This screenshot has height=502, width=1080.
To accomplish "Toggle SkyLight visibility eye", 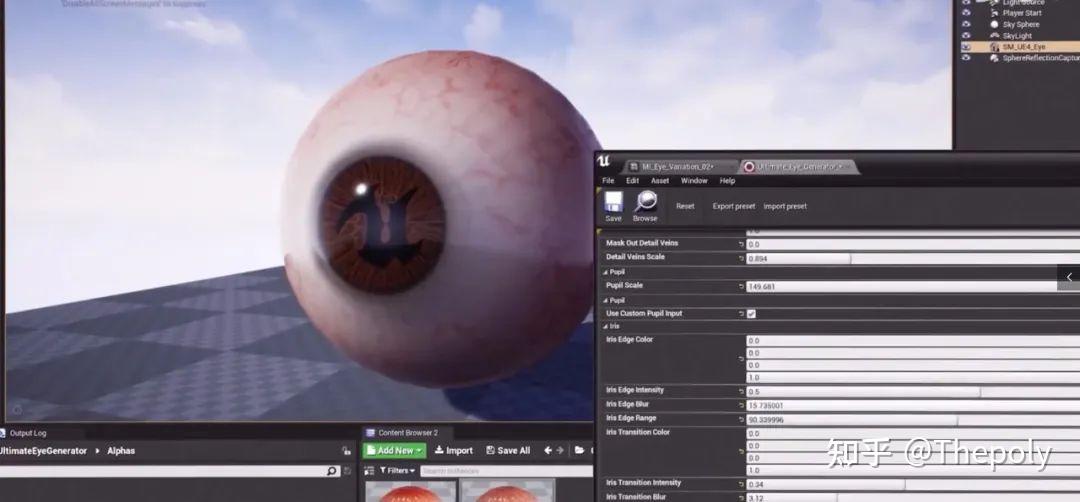I will click(966, 35).
